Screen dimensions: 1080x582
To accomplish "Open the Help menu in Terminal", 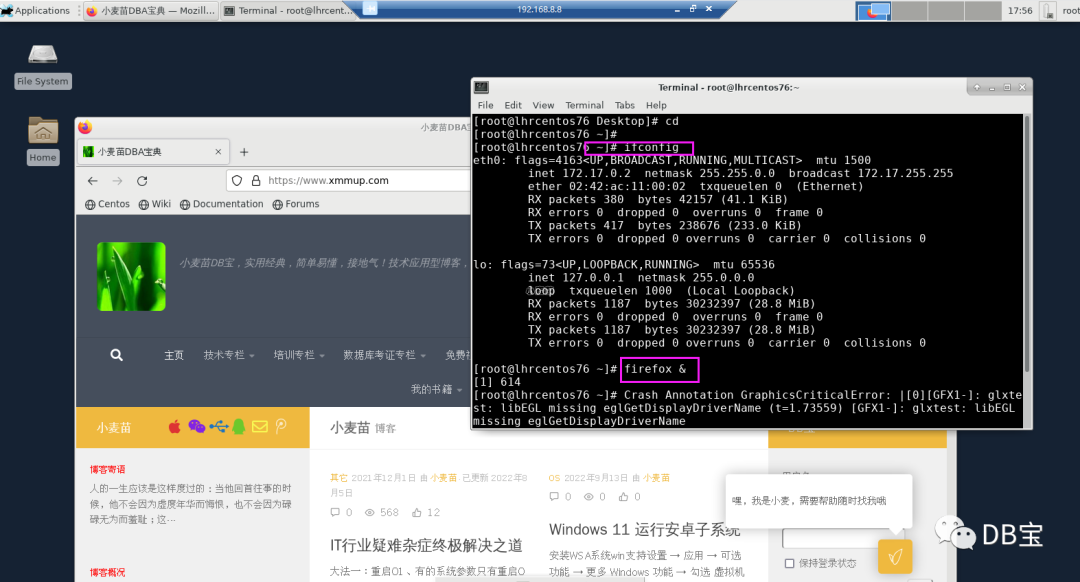I will click(656, 105).
